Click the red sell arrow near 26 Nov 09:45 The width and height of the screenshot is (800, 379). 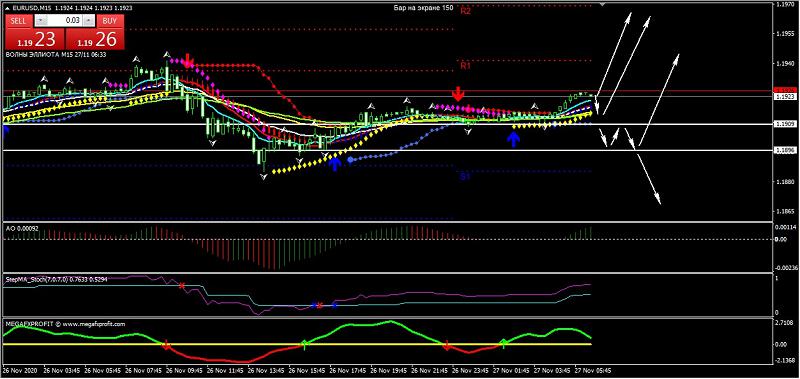188,60
